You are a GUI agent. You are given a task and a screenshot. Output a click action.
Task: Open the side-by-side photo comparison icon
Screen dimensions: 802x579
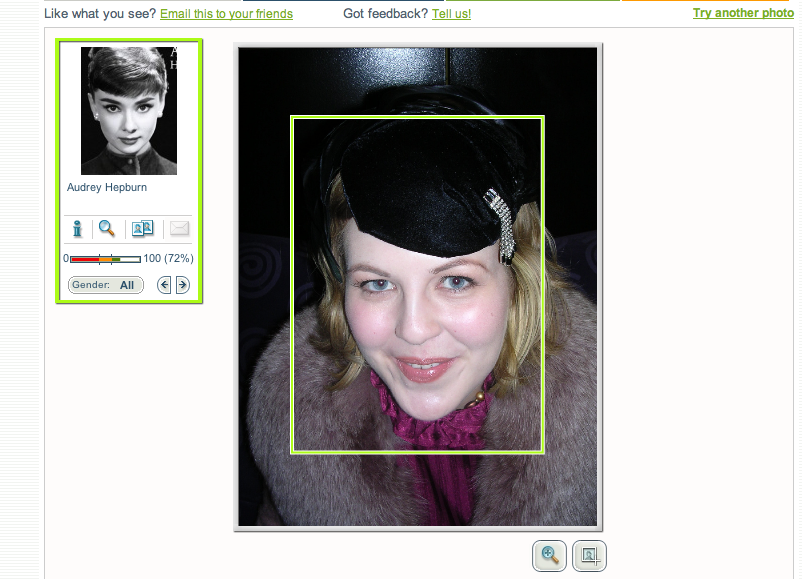(143, 229)
